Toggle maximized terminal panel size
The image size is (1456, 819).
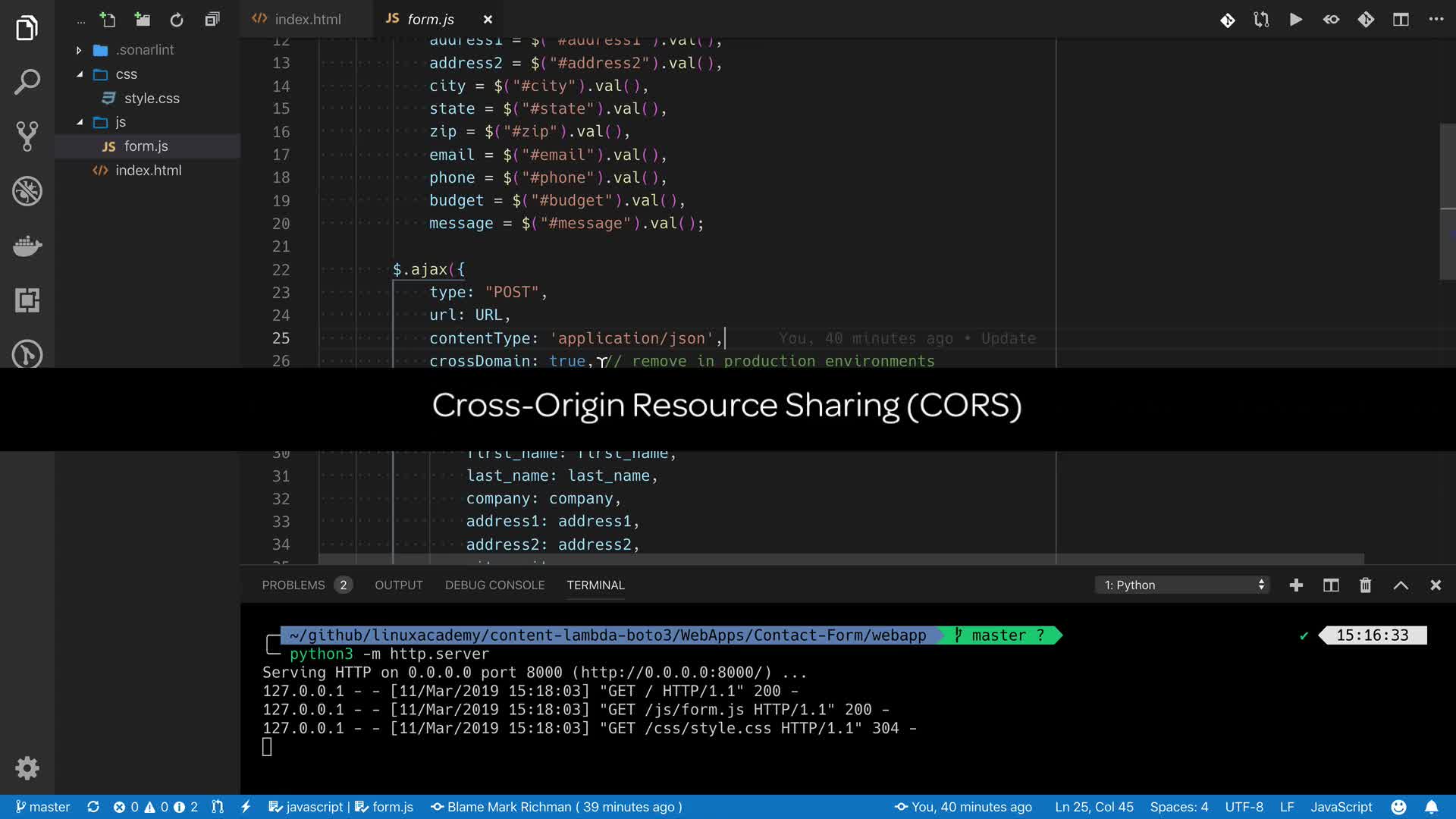coord(1401,585)
